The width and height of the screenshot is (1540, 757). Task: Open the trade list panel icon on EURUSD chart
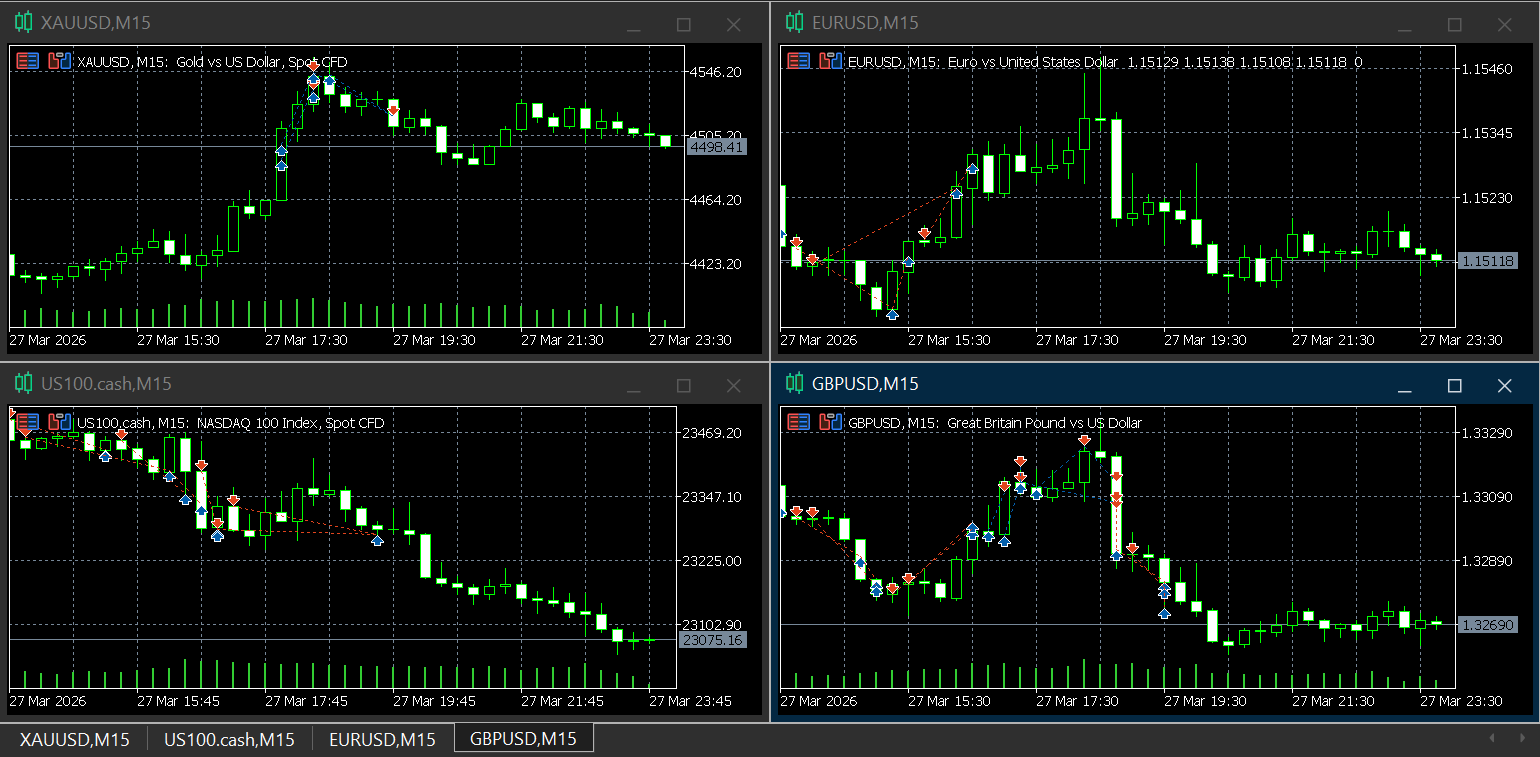click(x=799, y=60)
